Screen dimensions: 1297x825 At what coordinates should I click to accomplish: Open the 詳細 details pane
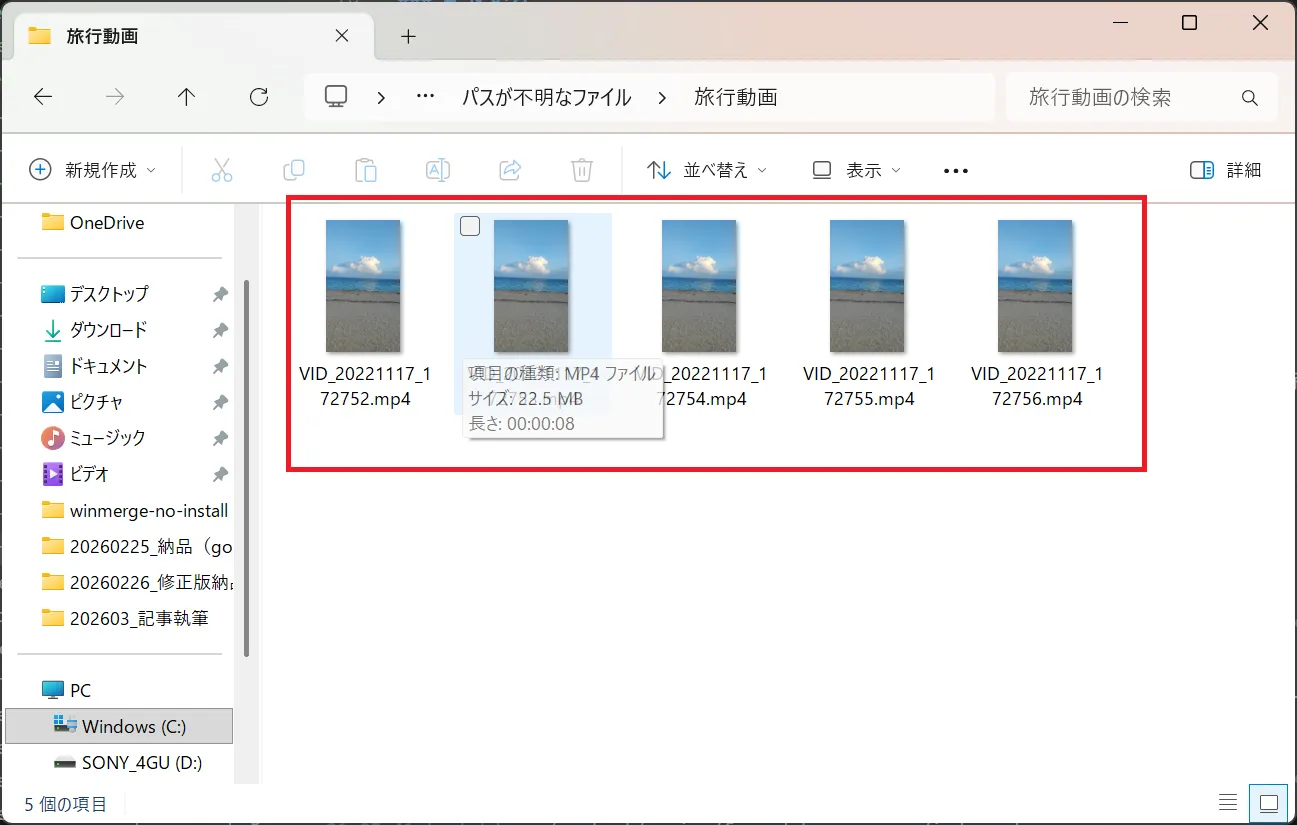pos(1225,170)
